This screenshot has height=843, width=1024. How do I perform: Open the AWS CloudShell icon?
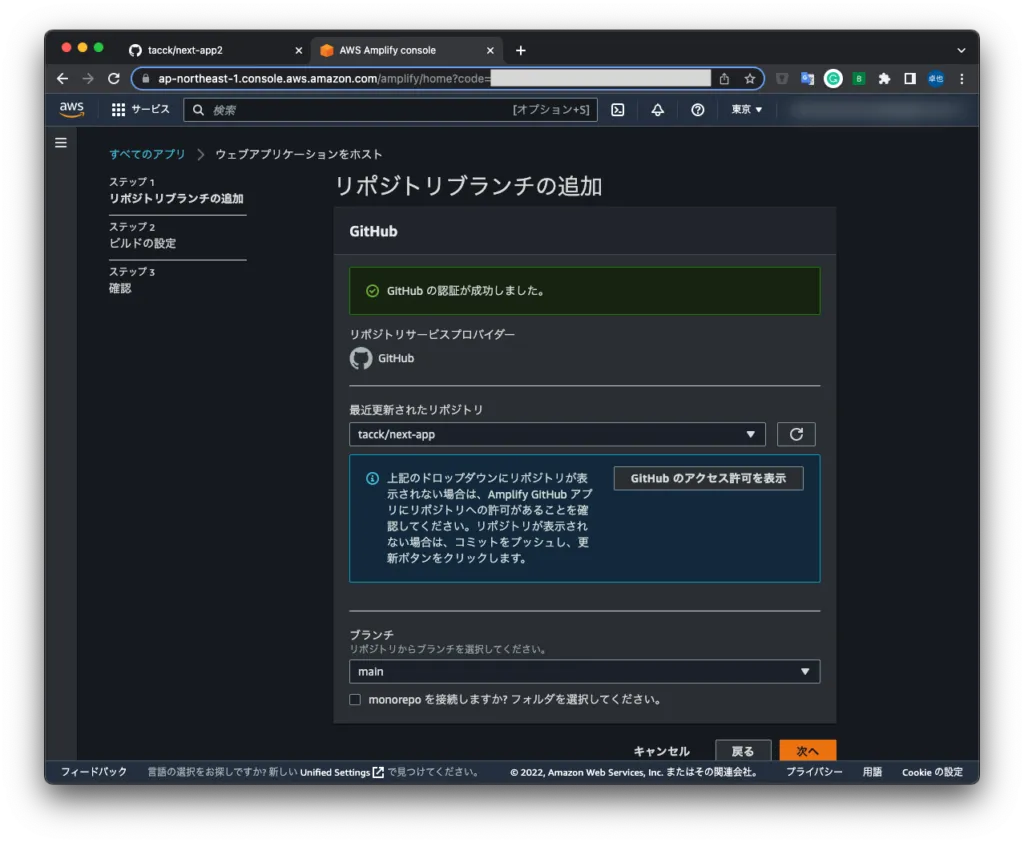click(x=618, y=110)
